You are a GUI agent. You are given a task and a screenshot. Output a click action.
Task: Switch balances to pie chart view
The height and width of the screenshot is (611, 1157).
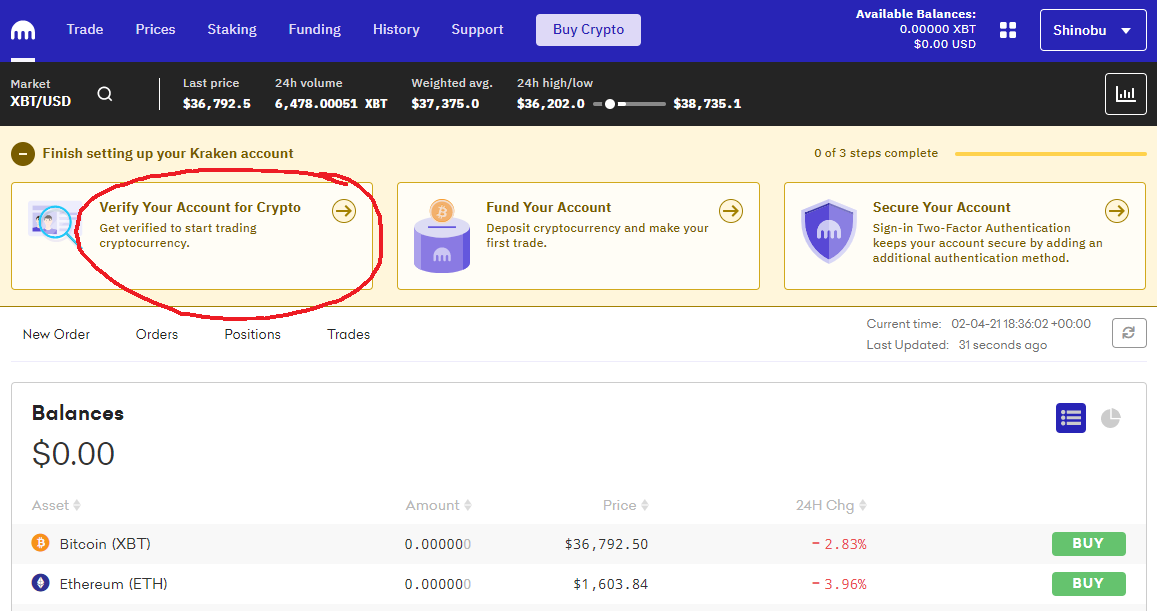[x=1110, y=418]
